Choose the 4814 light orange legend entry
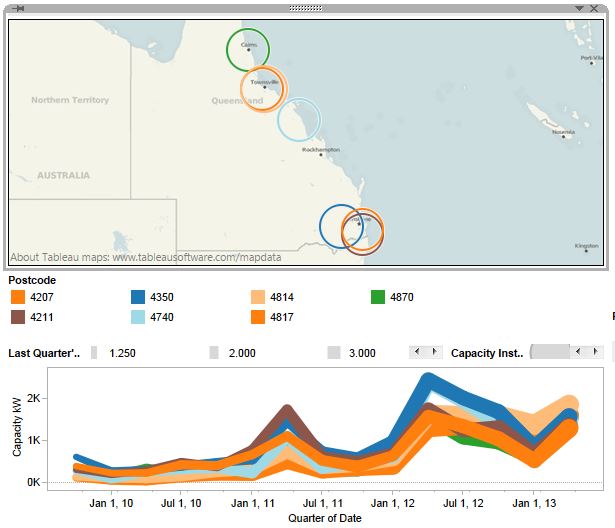The height and width of the screenshot is (528, 615). pos(258,297)
